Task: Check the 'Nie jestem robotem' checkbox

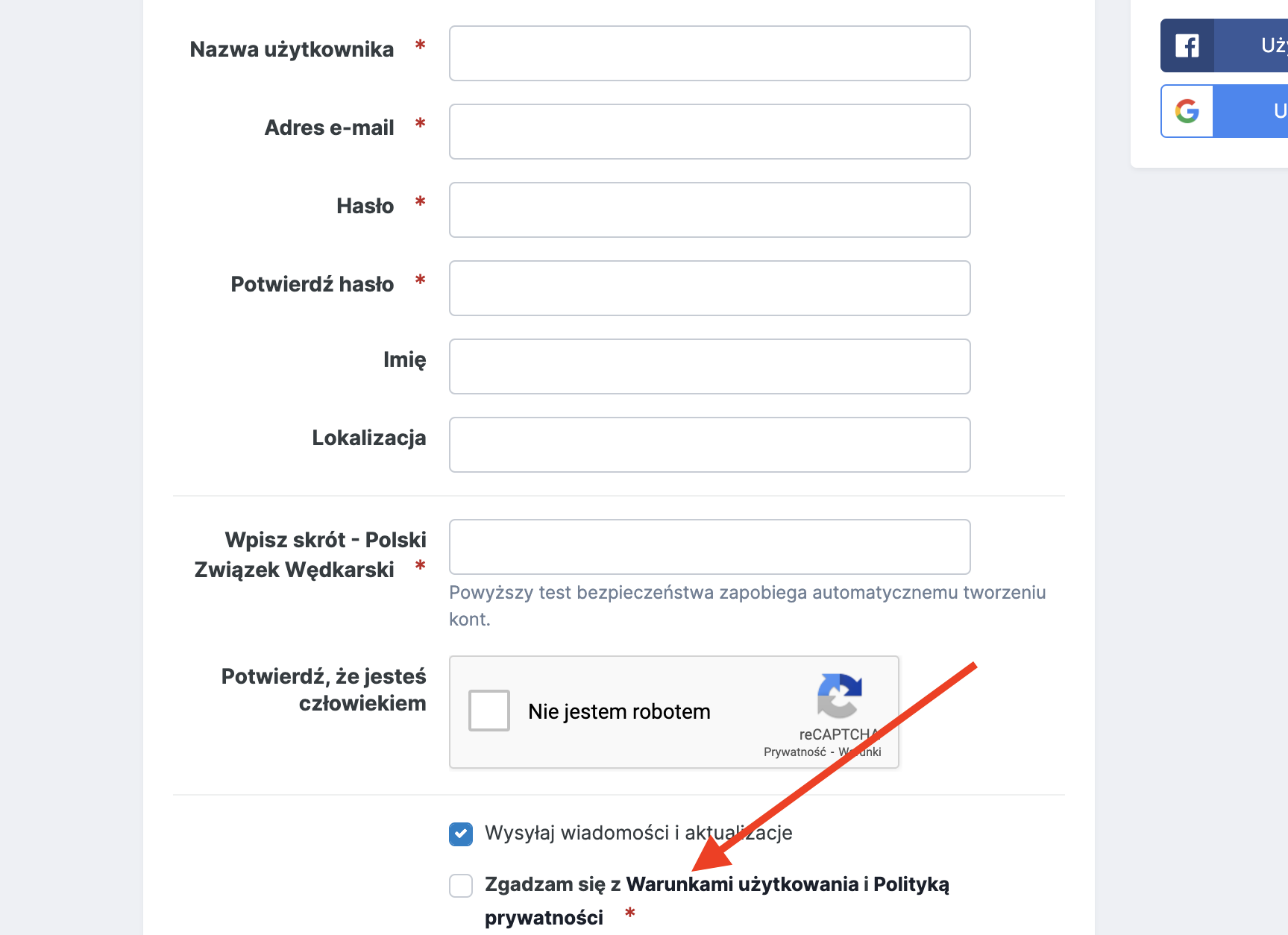Action: [489, 711]
